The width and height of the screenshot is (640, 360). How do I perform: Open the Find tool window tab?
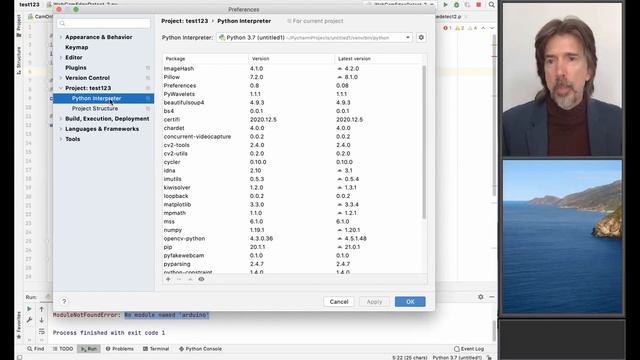pos(36,349)
